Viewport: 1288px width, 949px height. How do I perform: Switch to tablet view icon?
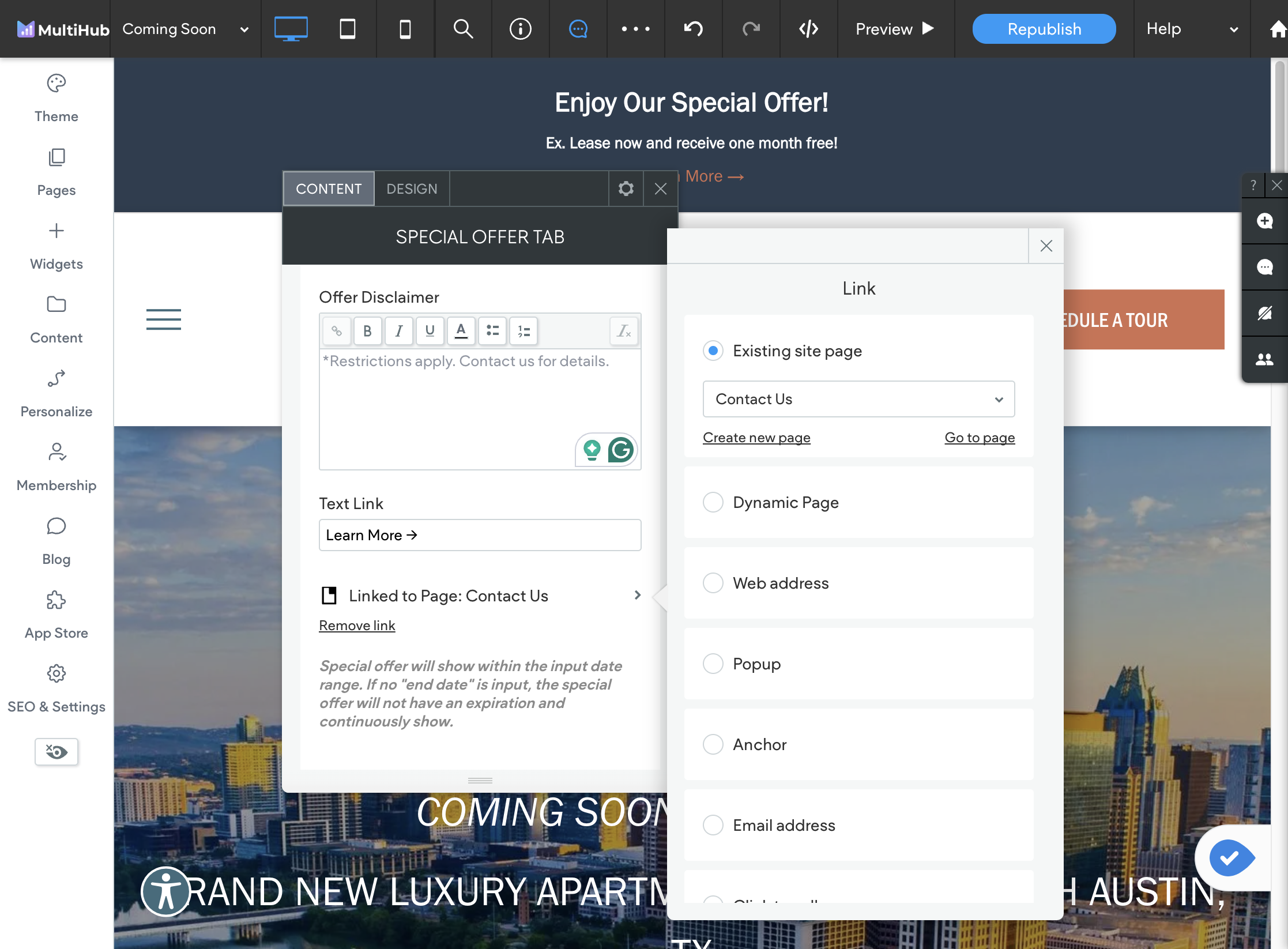pyautogui.click(x=348, y=29)
